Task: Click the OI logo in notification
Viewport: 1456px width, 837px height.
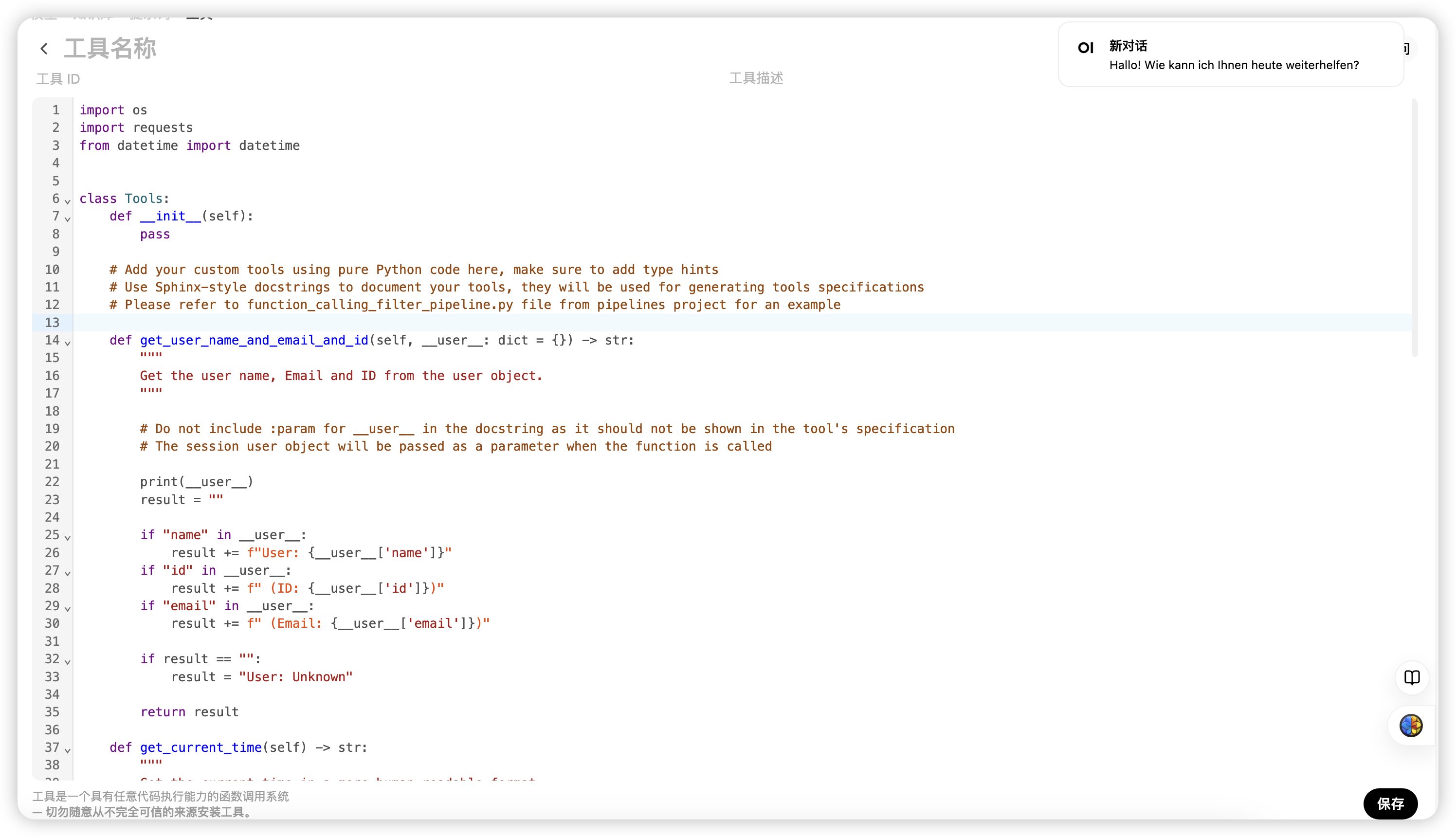Action: click(x=1085, y=48)
